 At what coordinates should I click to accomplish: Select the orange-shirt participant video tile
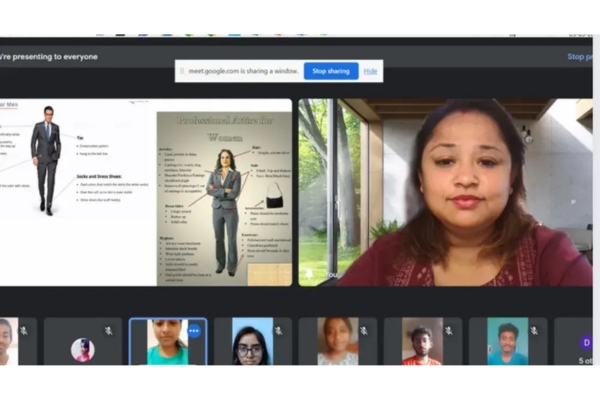[x=422, y=342]
